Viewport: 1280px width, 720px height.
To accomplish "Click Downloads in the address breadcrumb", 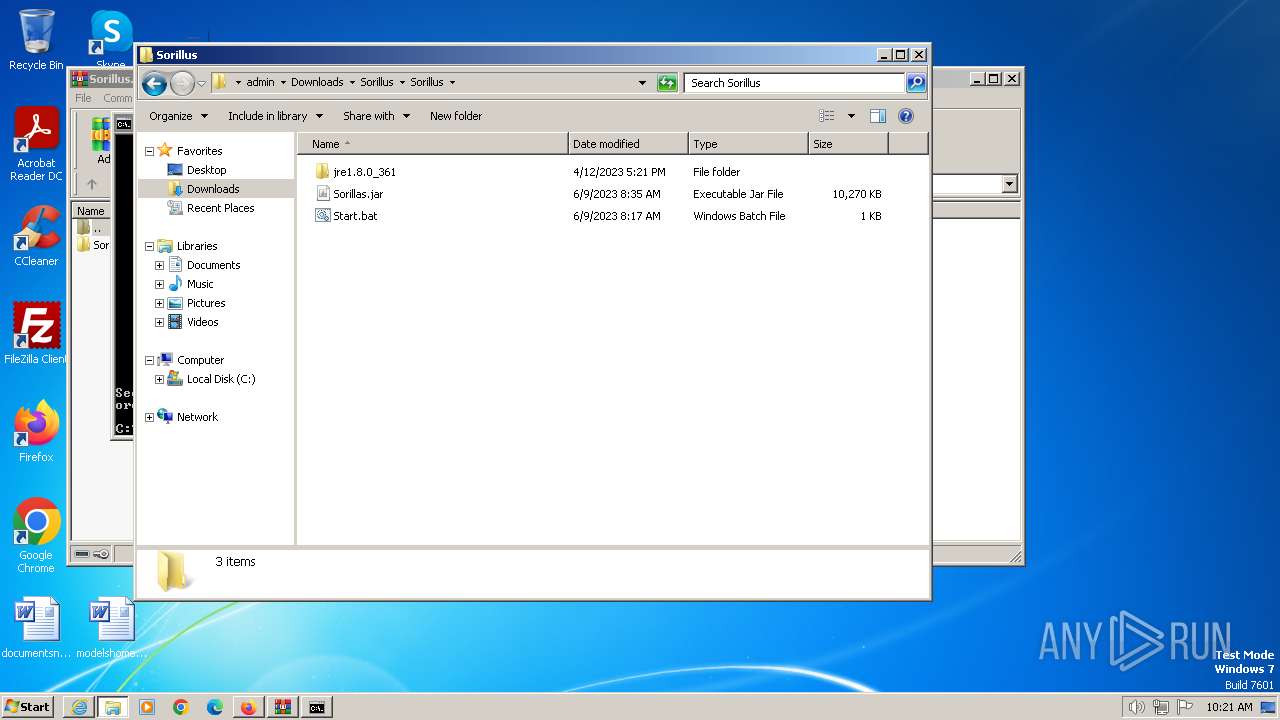I will (x=317, y=83).
